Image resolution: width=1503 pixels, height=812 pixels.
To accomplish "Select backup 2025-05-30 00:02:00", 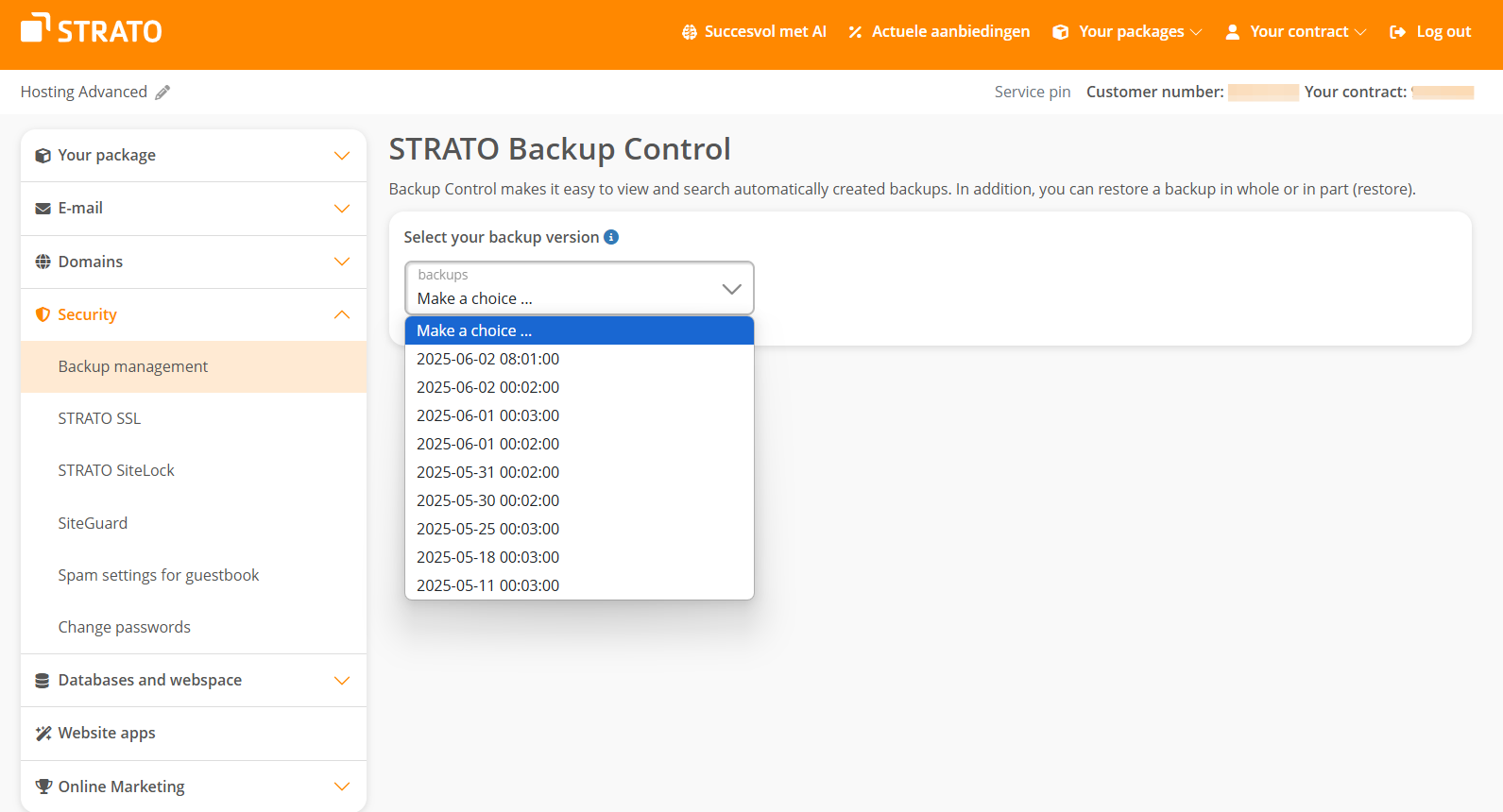I will click(x=579, y=500).
